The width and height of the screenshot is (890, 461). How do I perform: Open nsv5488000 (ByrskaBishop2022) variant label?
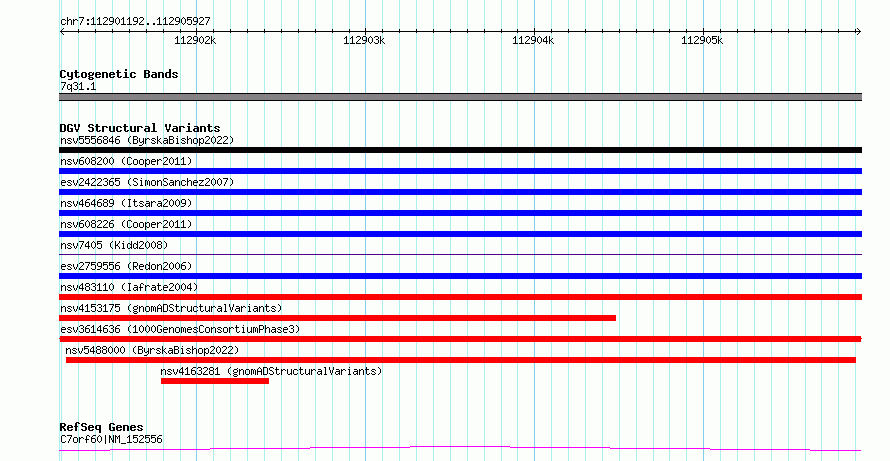(x=152, y=350)
